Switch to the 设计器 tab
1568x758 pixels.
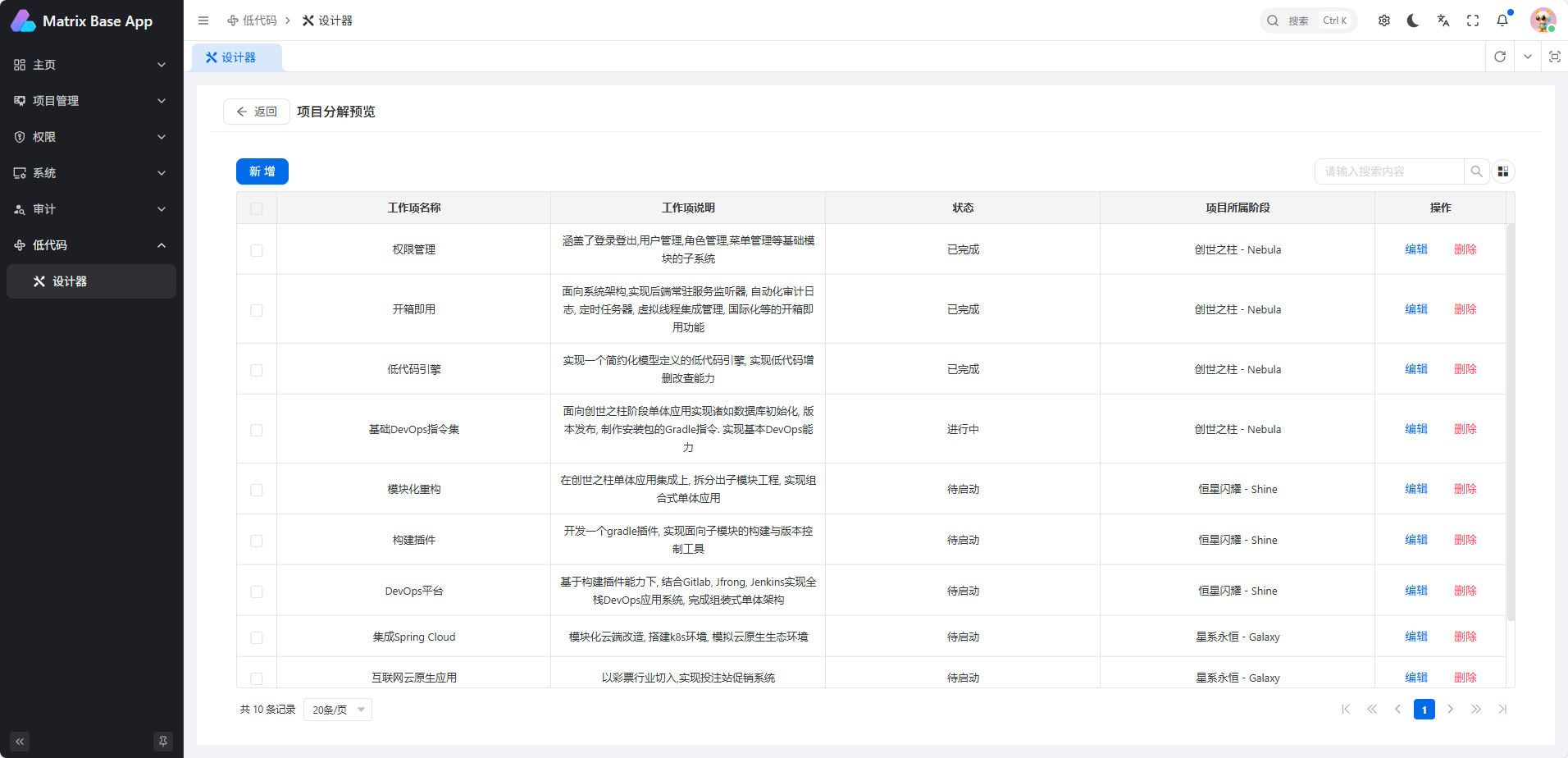tap(237, 57)
